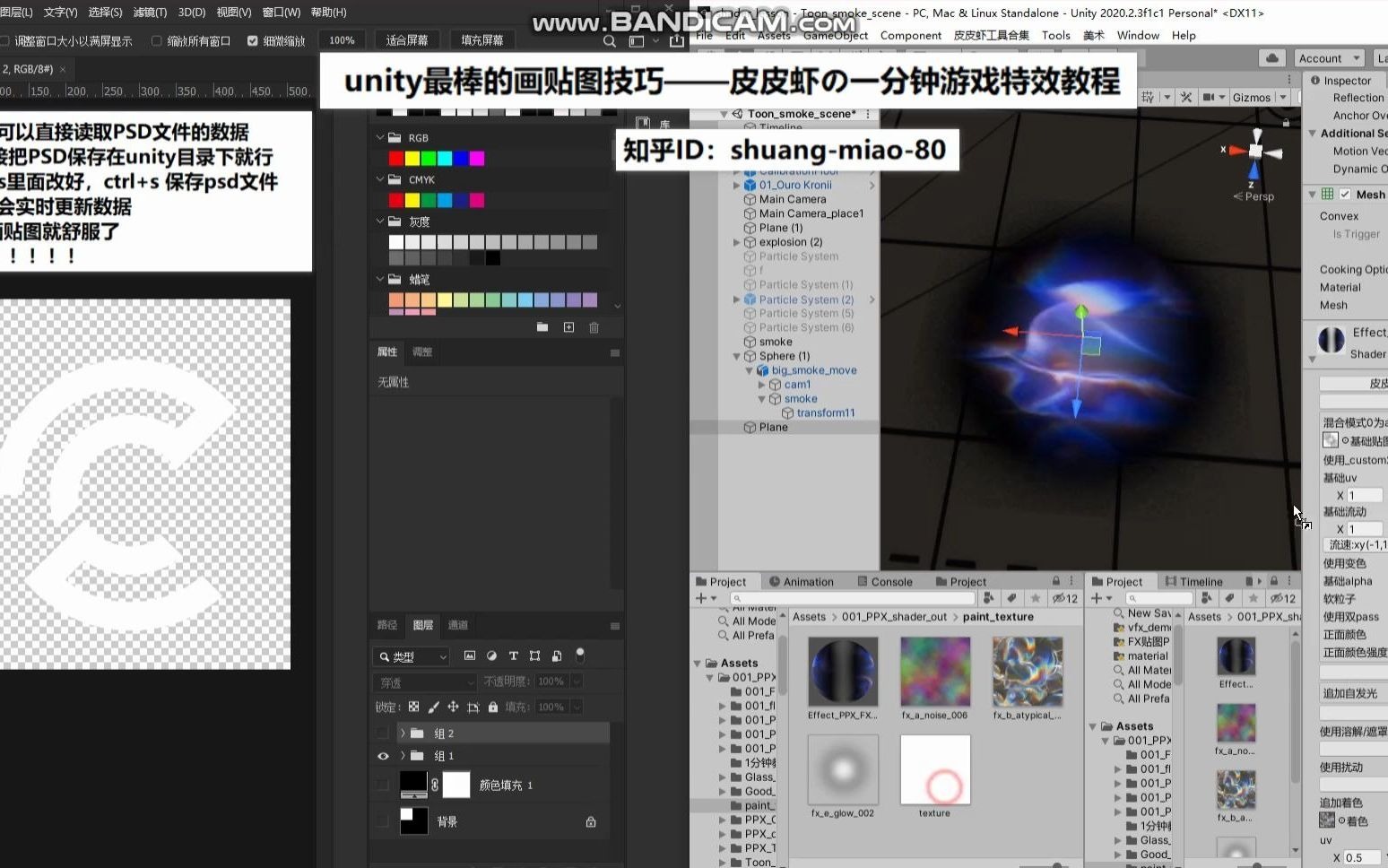1388x868 pixels.
Task: Click the lock-all padlock icon in Layers panel
Action: click(492, 707)
